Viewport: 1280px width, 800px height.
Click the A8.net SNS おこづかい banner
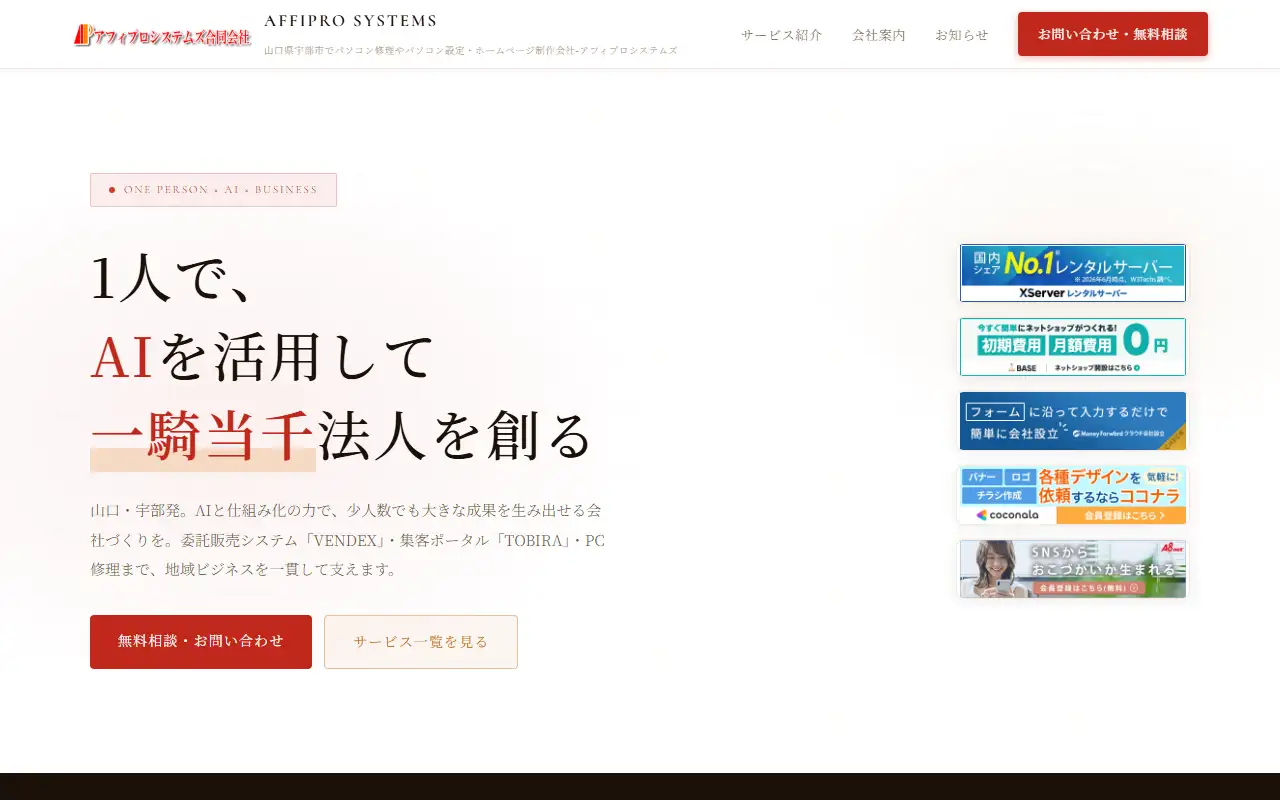click(x=1073, y=569)
